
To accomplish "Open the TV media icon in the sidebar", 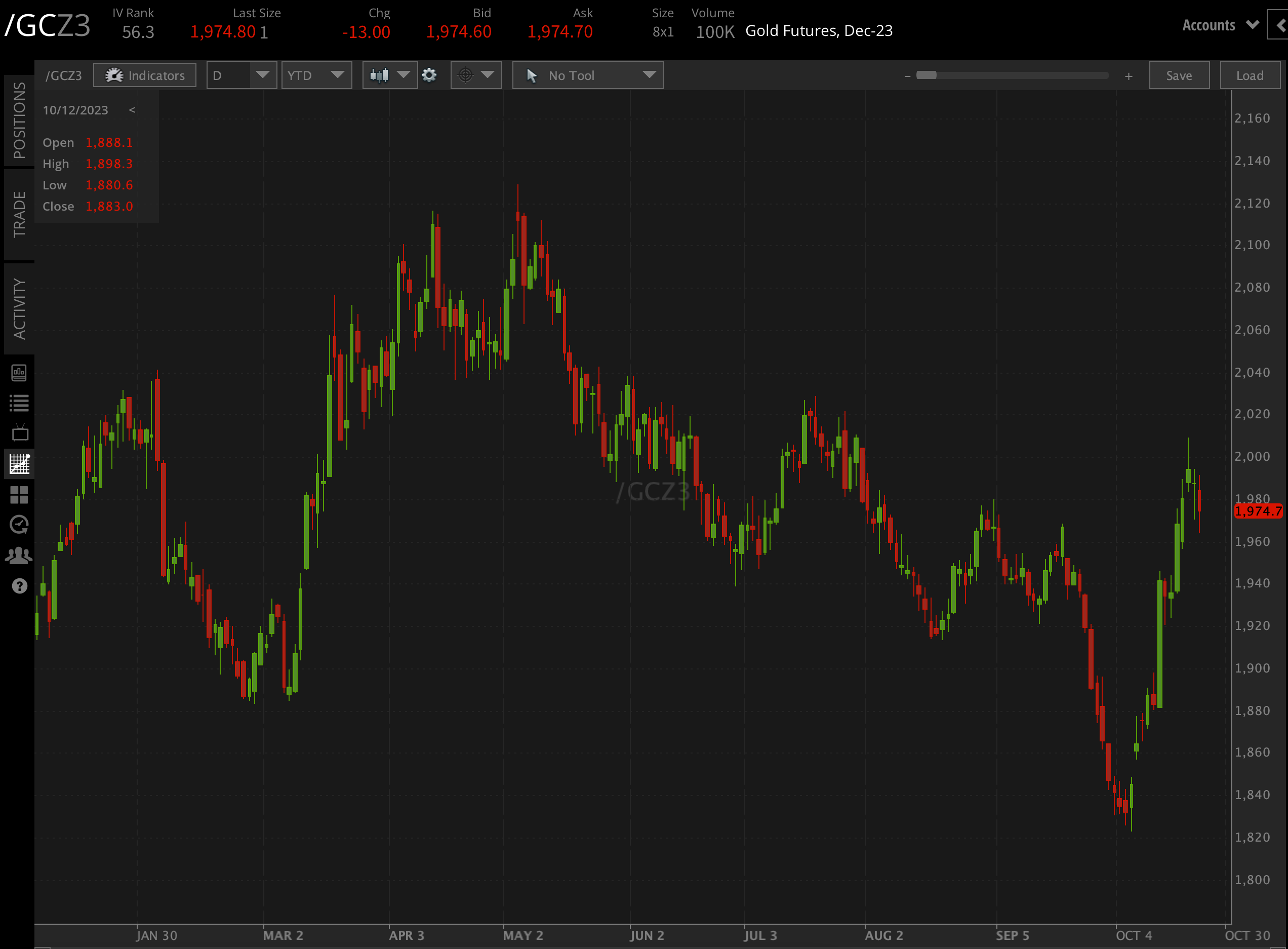I will pyautogui.click(x=19, y=433).
